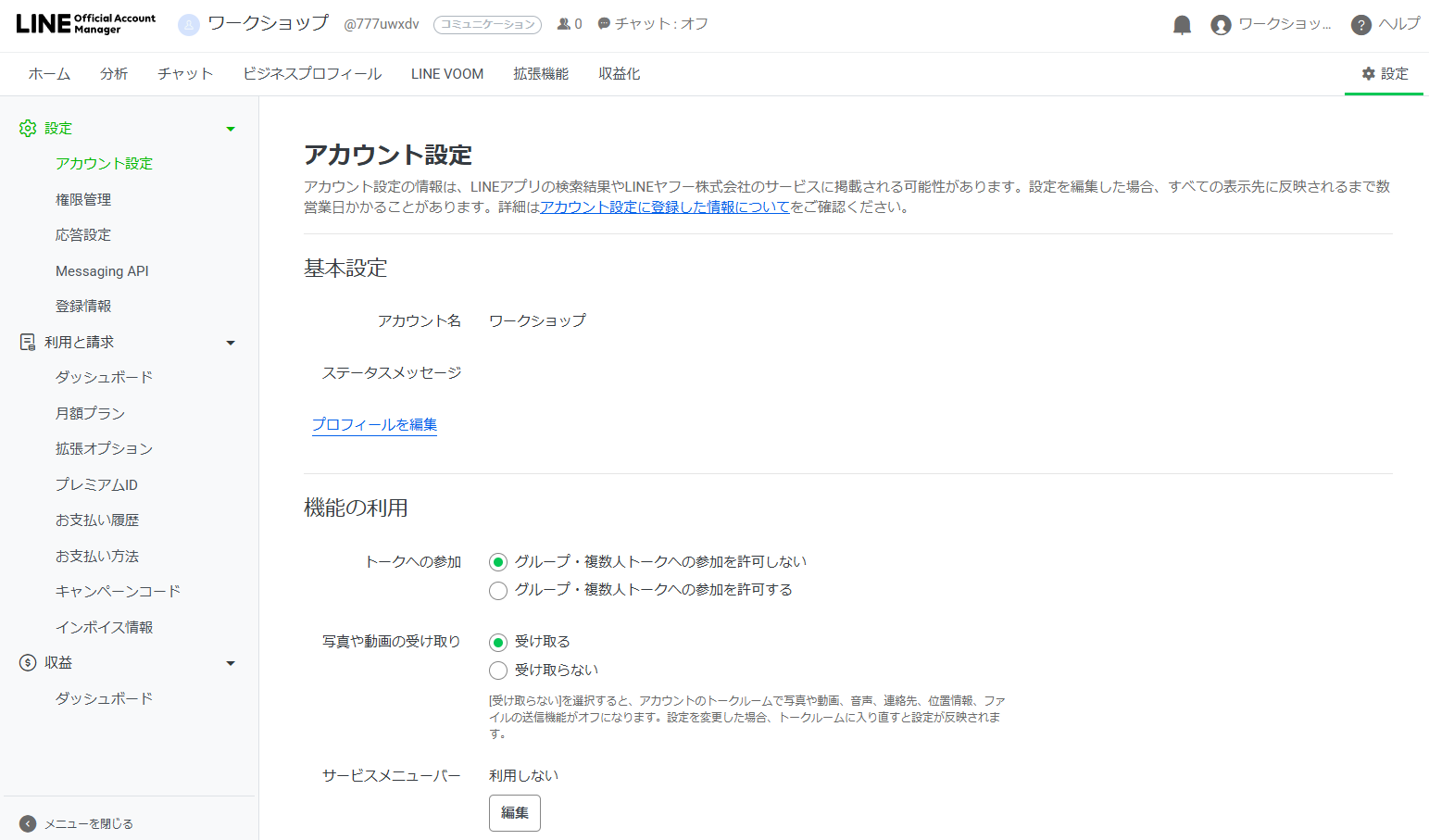Select the 設定 gear icon in sidebar
The width and height of the screenshot is (1429, 840).
point(28,128)
